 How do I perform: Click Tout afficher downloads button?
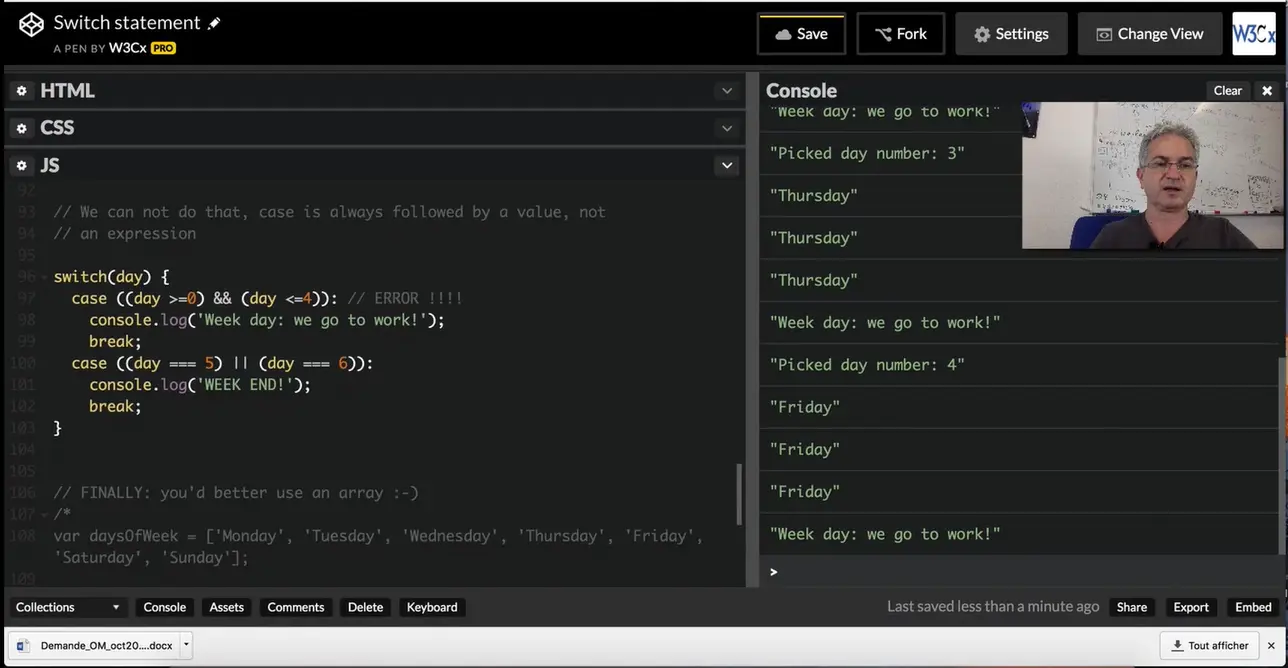(x=1208, y=646)
